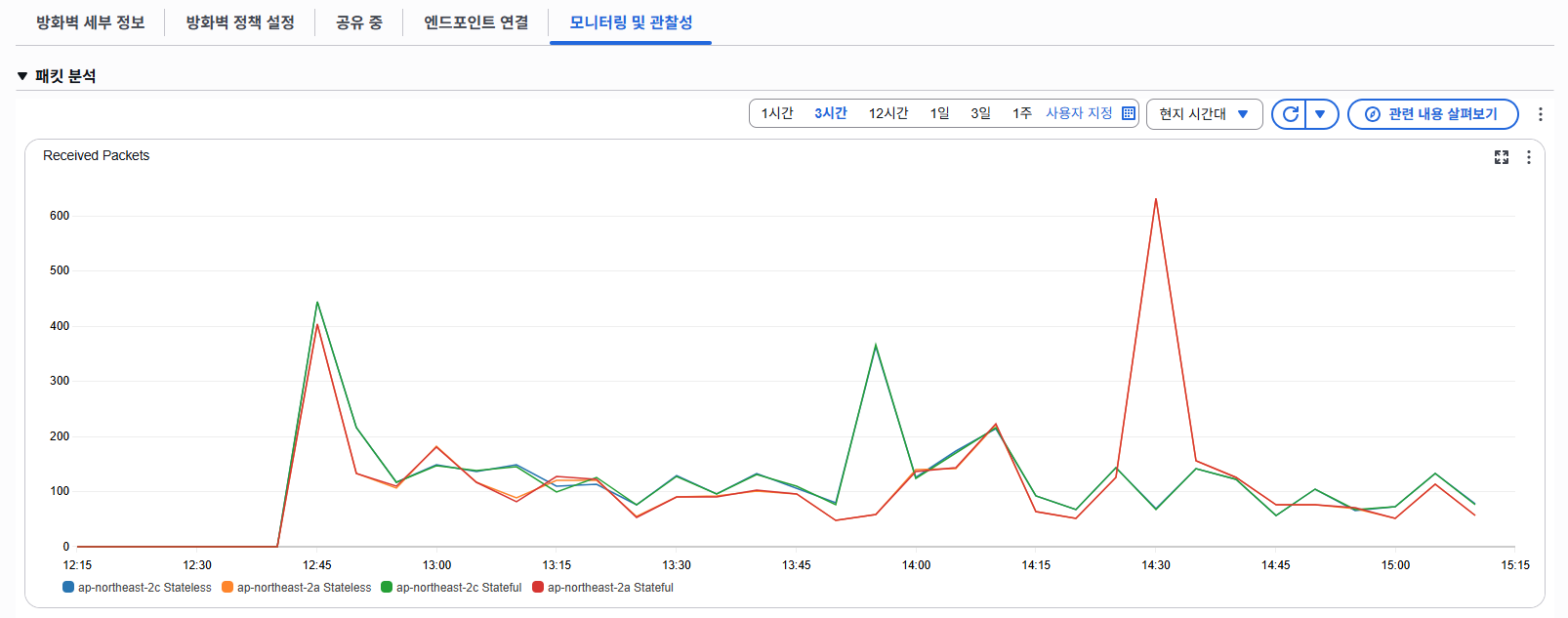Collapse the 패킷 분석 section
The width and height of the screenshot is (1568, 618).
22,76
